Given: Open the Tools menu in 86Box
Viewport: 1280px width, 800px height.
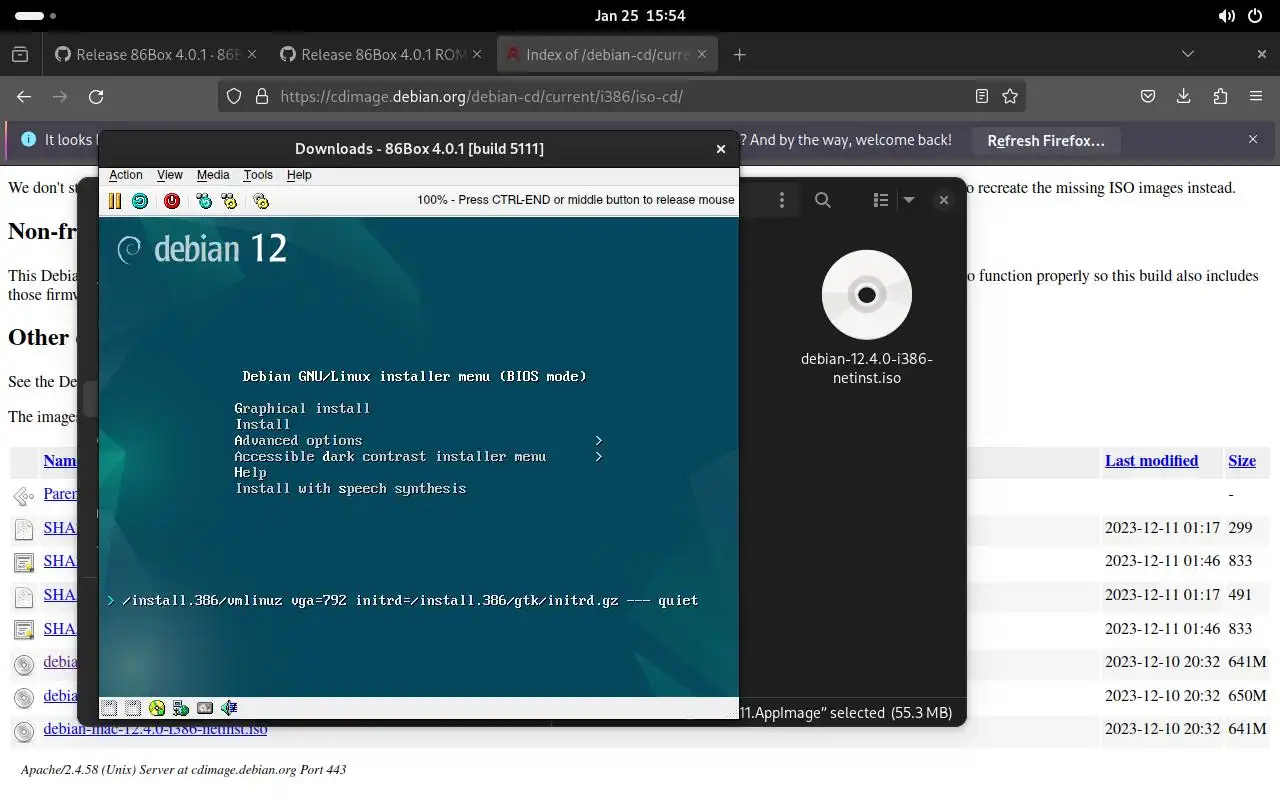Looking at the screenshot, I should 258,175.
